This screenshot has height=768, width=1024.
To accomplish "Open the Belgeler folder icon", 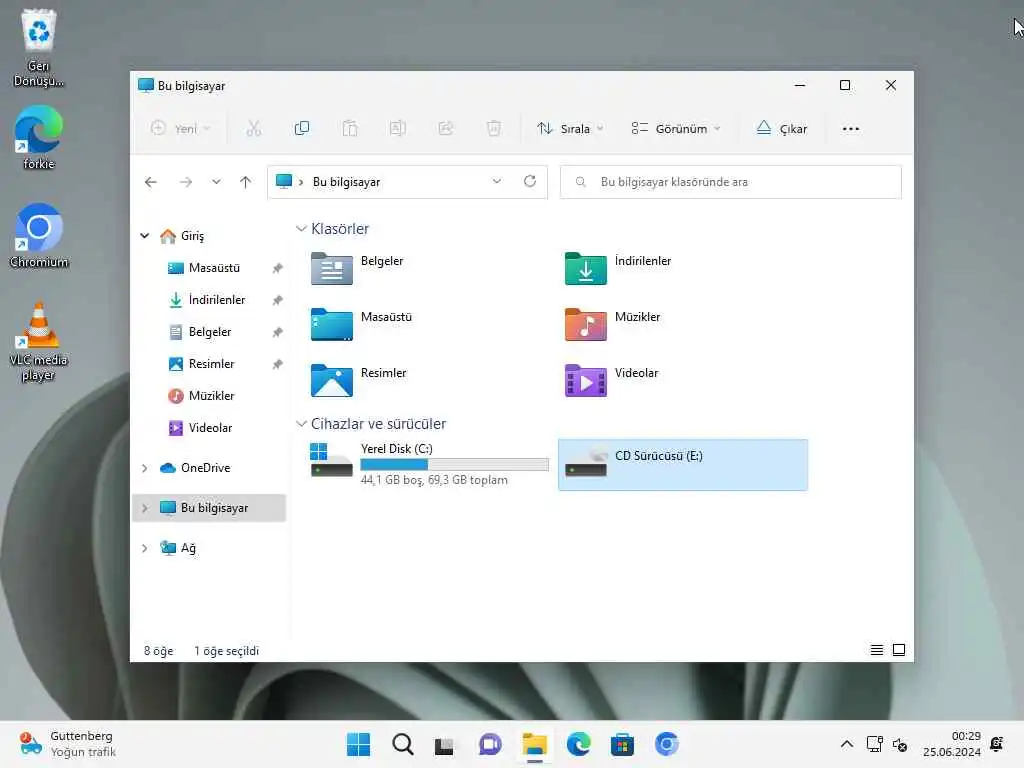I will 332,268.
